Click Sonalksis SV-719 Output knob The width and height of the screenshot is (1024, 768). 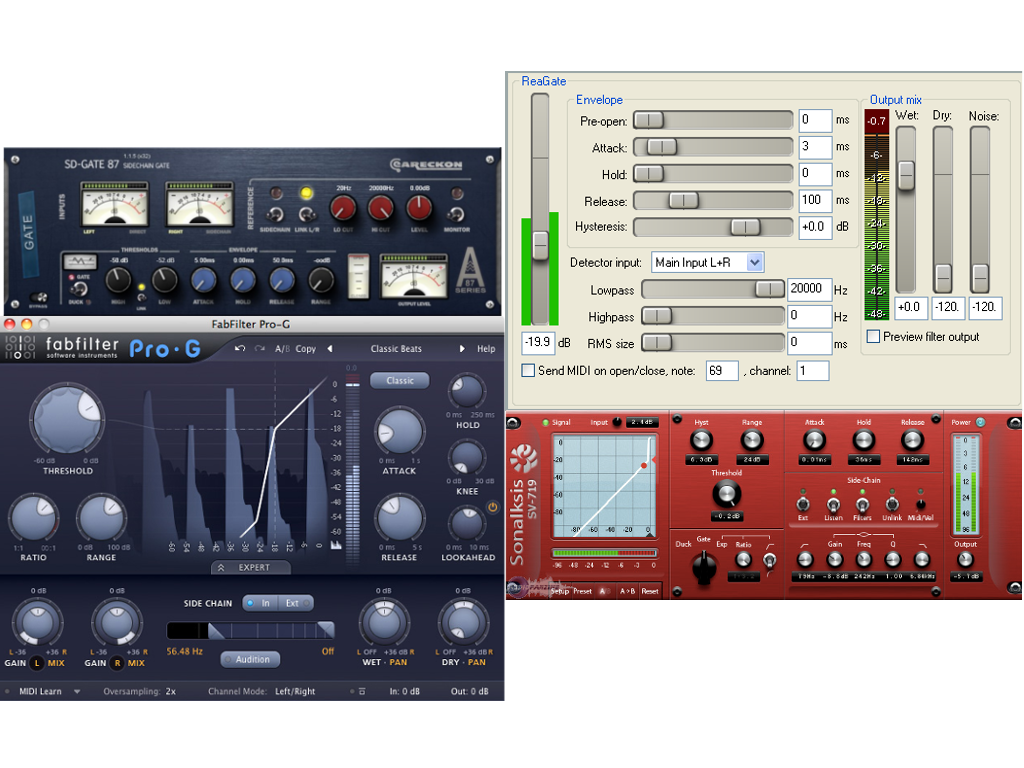[965, 560]
